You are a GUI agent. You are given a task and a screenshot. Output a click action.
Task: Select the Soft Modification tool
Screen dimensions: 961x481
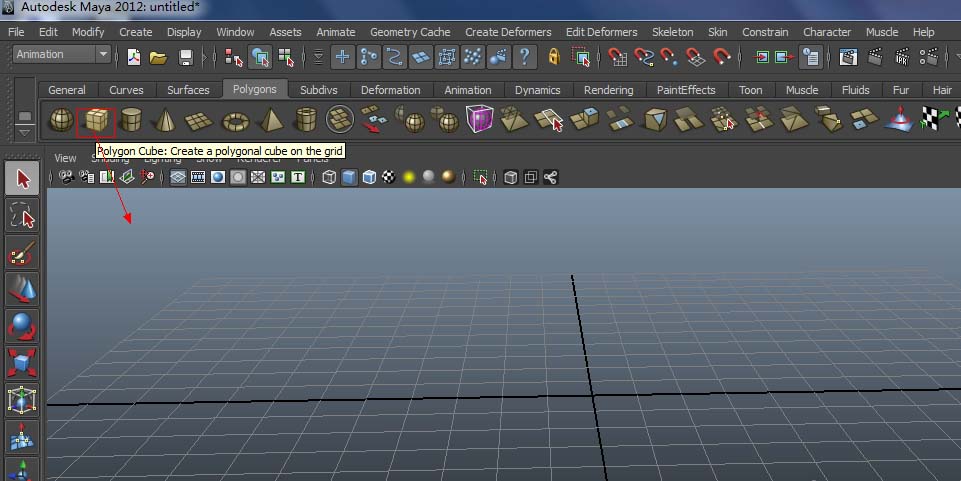click(23, 437)
